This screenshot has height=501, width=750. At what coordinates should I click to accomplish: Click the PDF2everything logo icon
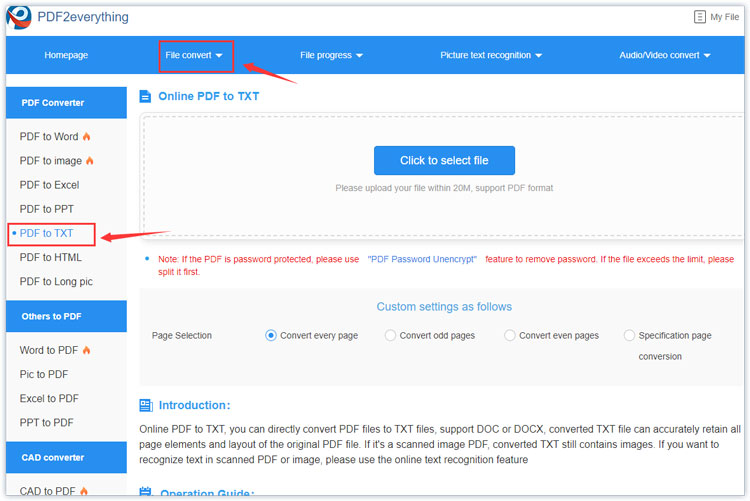pyautogui.click(x=19, y=17)
